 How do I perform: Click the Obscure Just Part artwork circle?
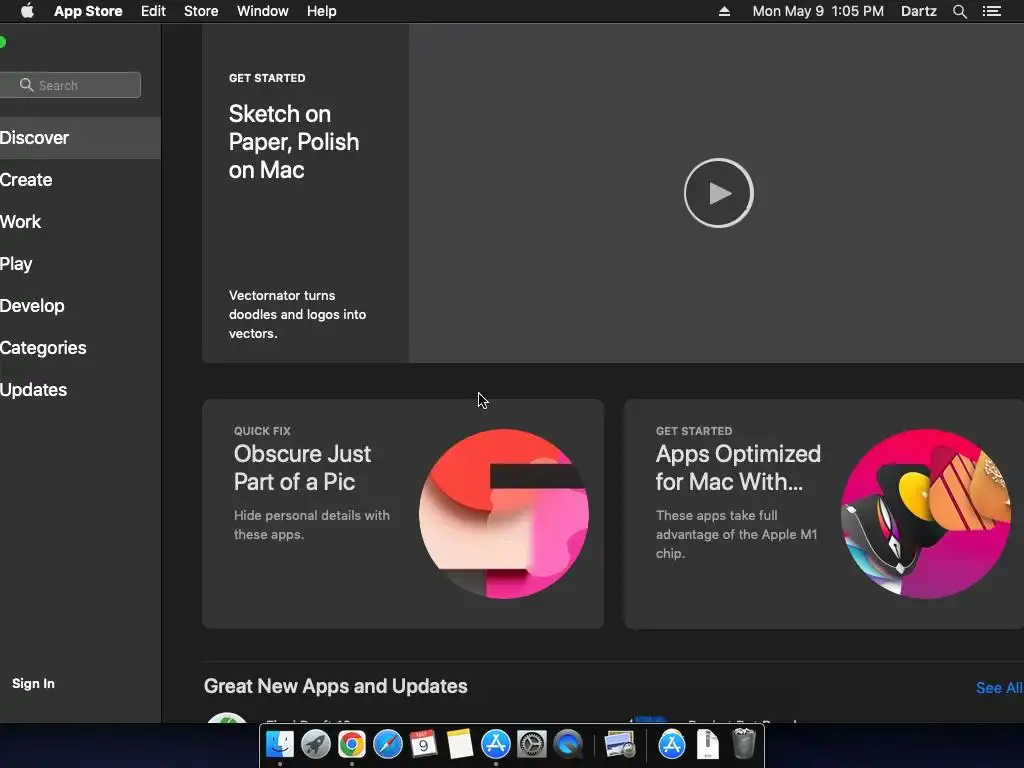pos(504,514)
